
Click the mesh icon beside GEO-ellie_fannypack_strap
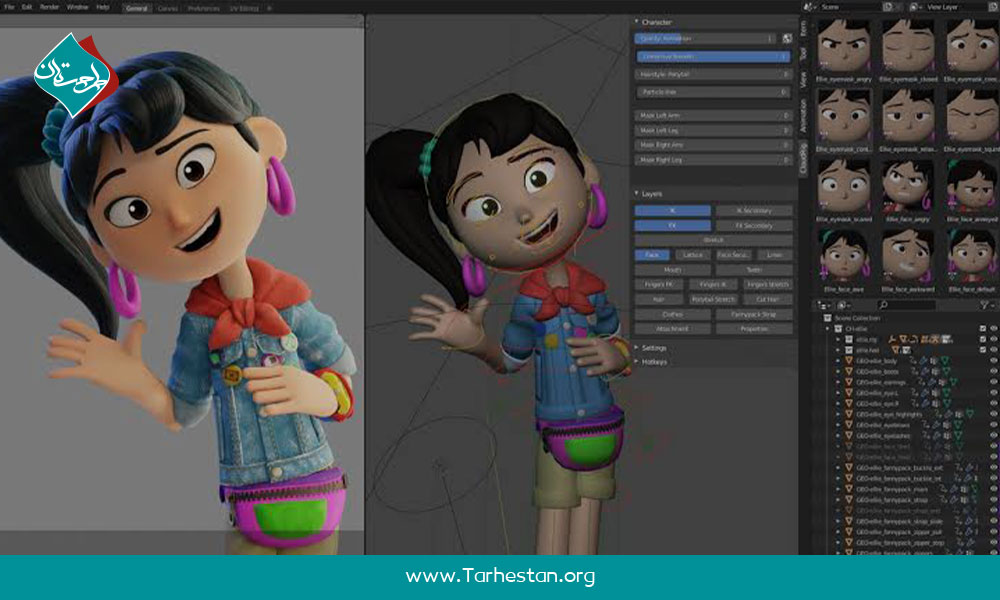(849, 500)
